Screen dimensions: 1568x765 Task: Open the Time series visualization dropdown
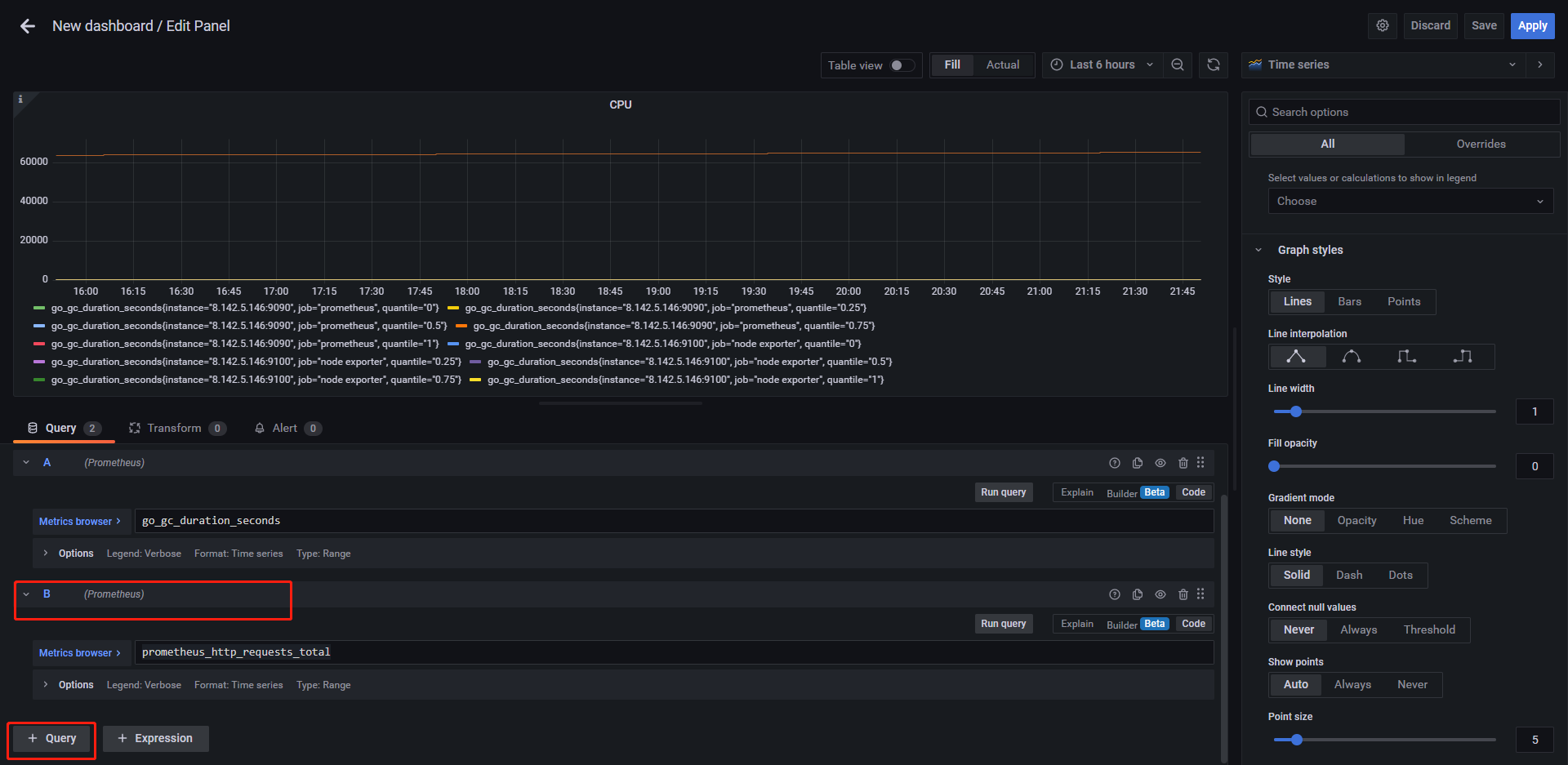pos(1385,64)
